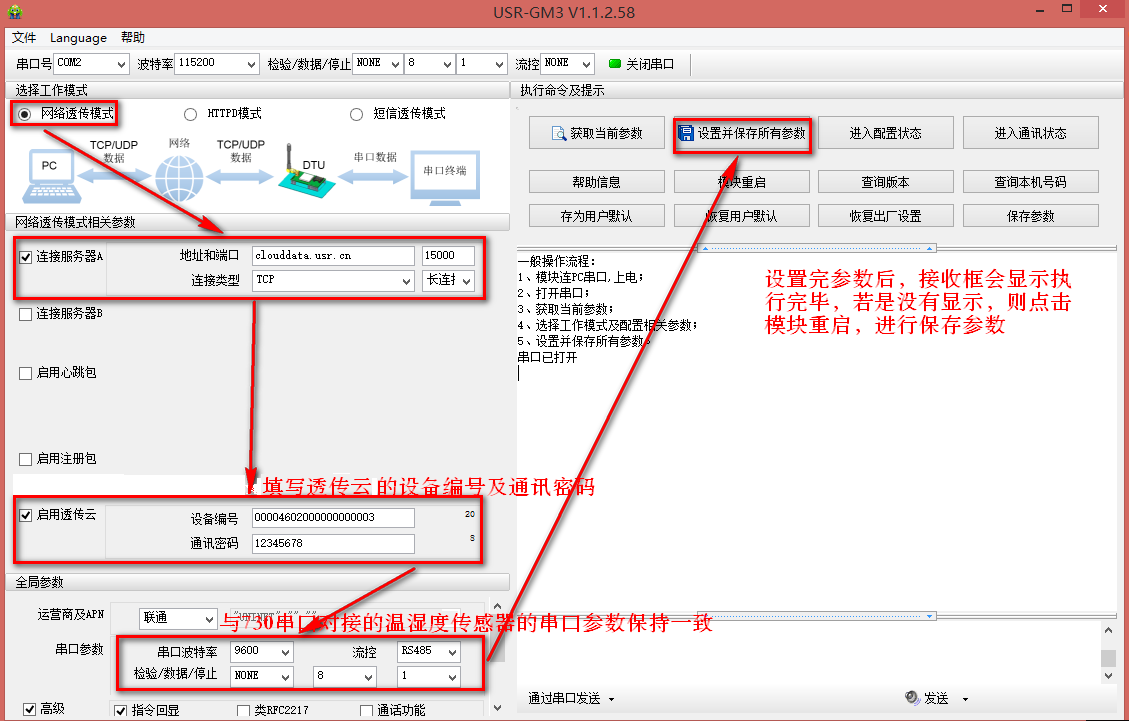Click the 模块重启 button
1129x721 pixels.
pos(741,182)
